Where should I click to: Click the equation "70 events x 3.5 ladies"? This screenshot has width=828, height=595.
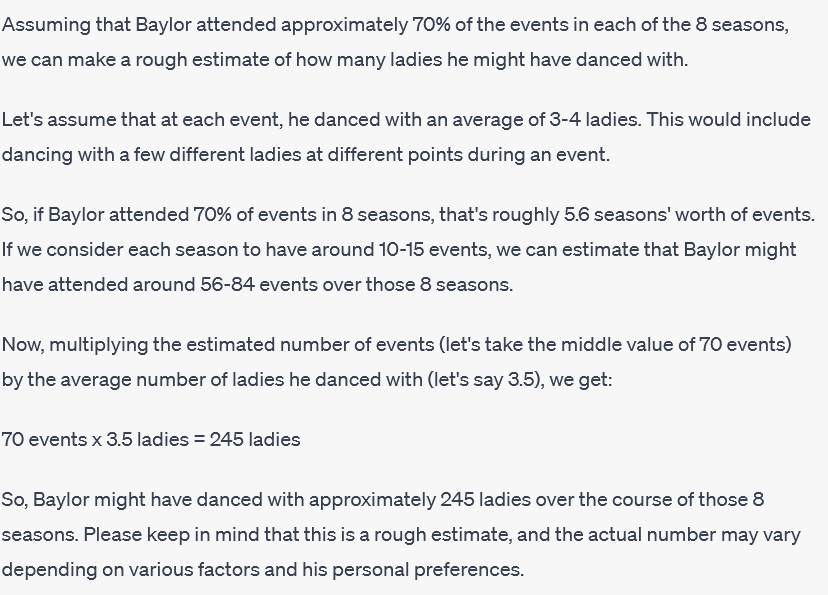[x=95, y=439]
